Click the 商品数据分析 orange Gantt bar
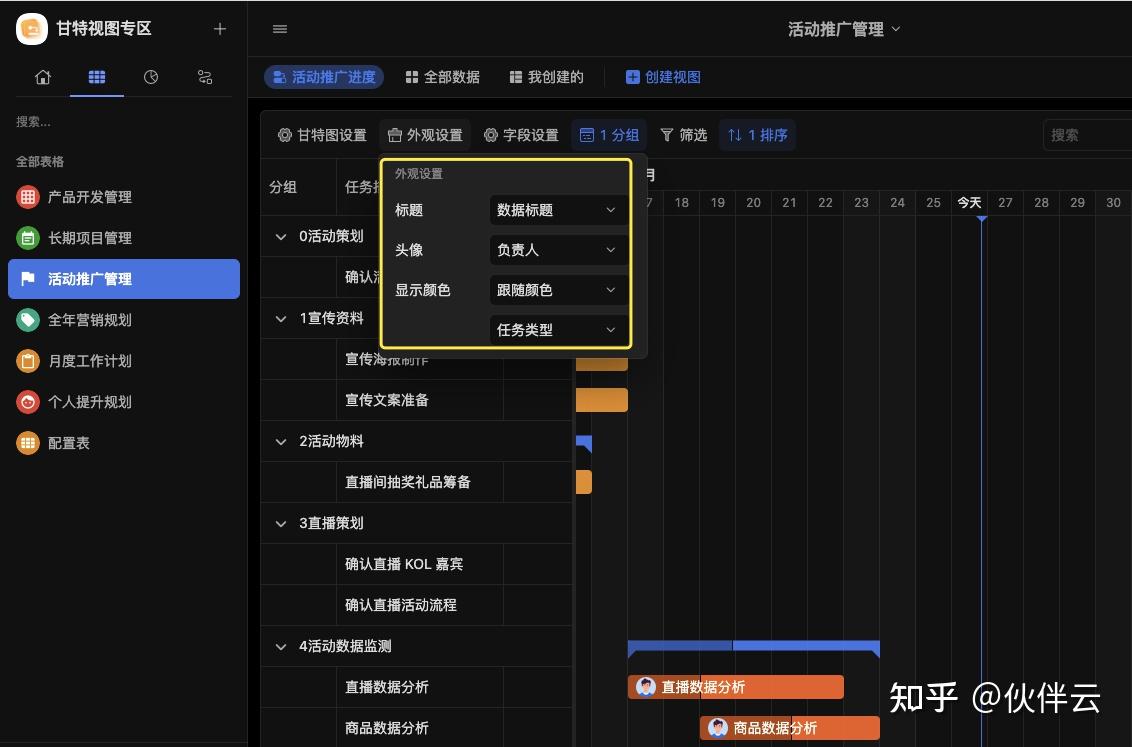The image size is (1132, 747). coord(790,728)
